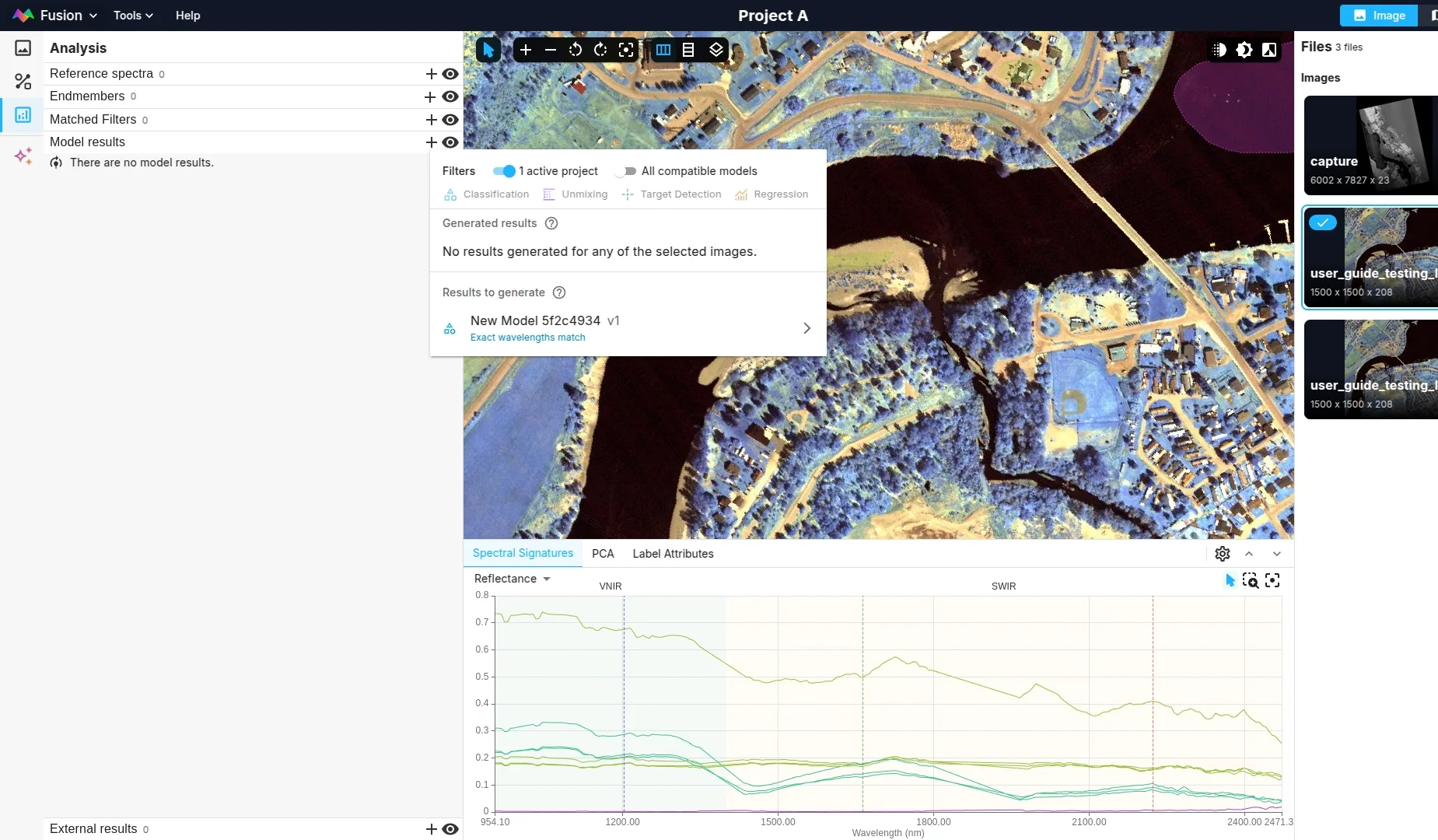Click the Image button at top right

point(1379,16)
